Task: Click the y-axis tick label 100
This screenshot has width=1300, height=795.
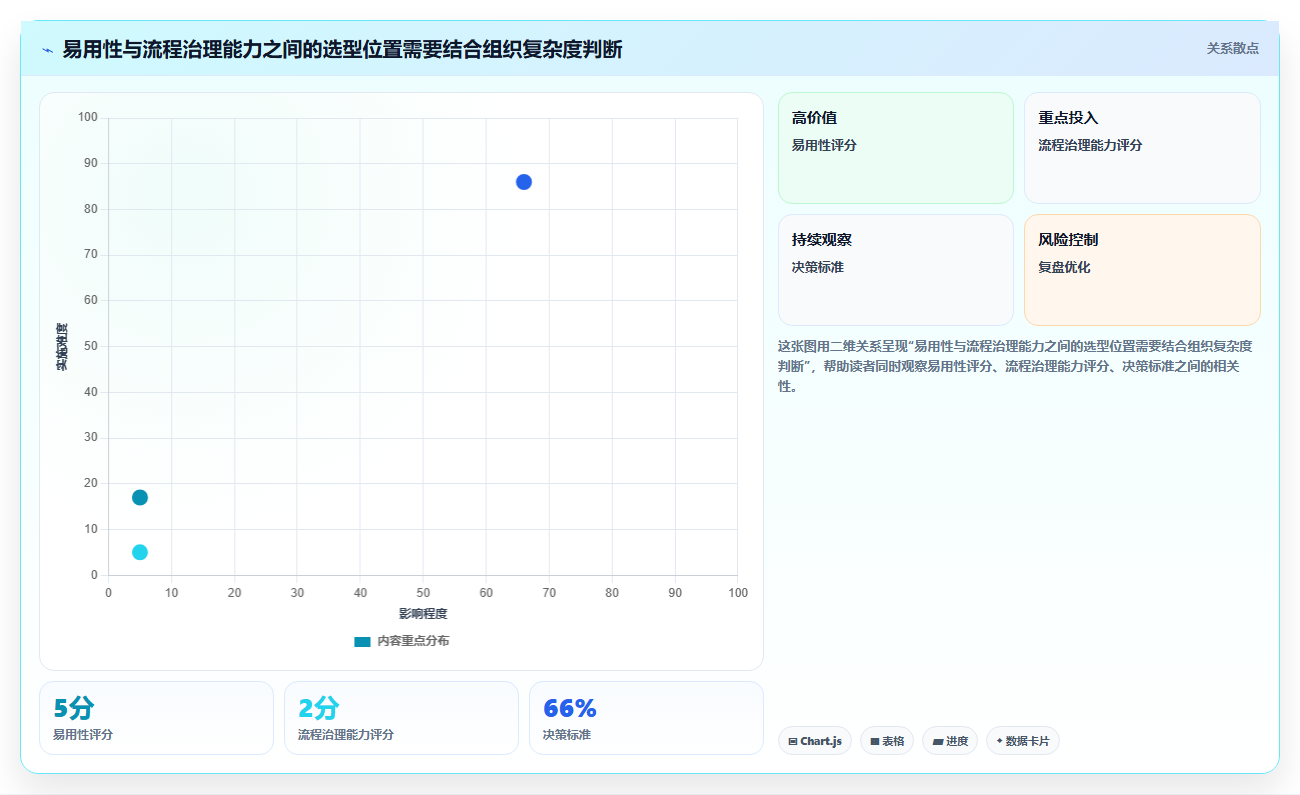Action: pyautogui.click(x=88, y=118)
